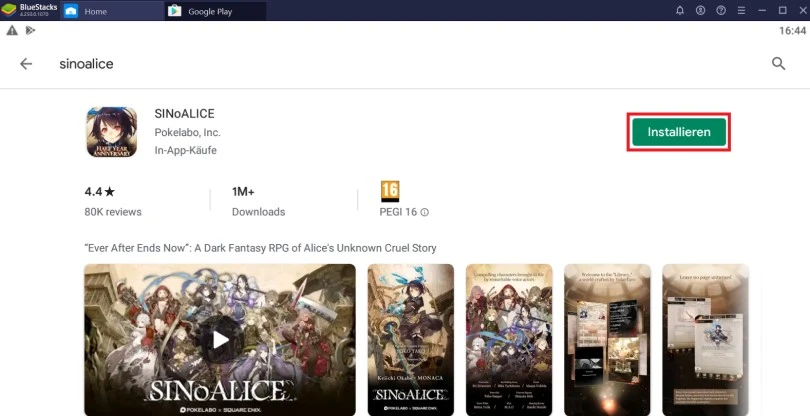Viewport: 810px width, 416px height.
Task: Open the Welcome to the Library screenshot
Action: 607,340
